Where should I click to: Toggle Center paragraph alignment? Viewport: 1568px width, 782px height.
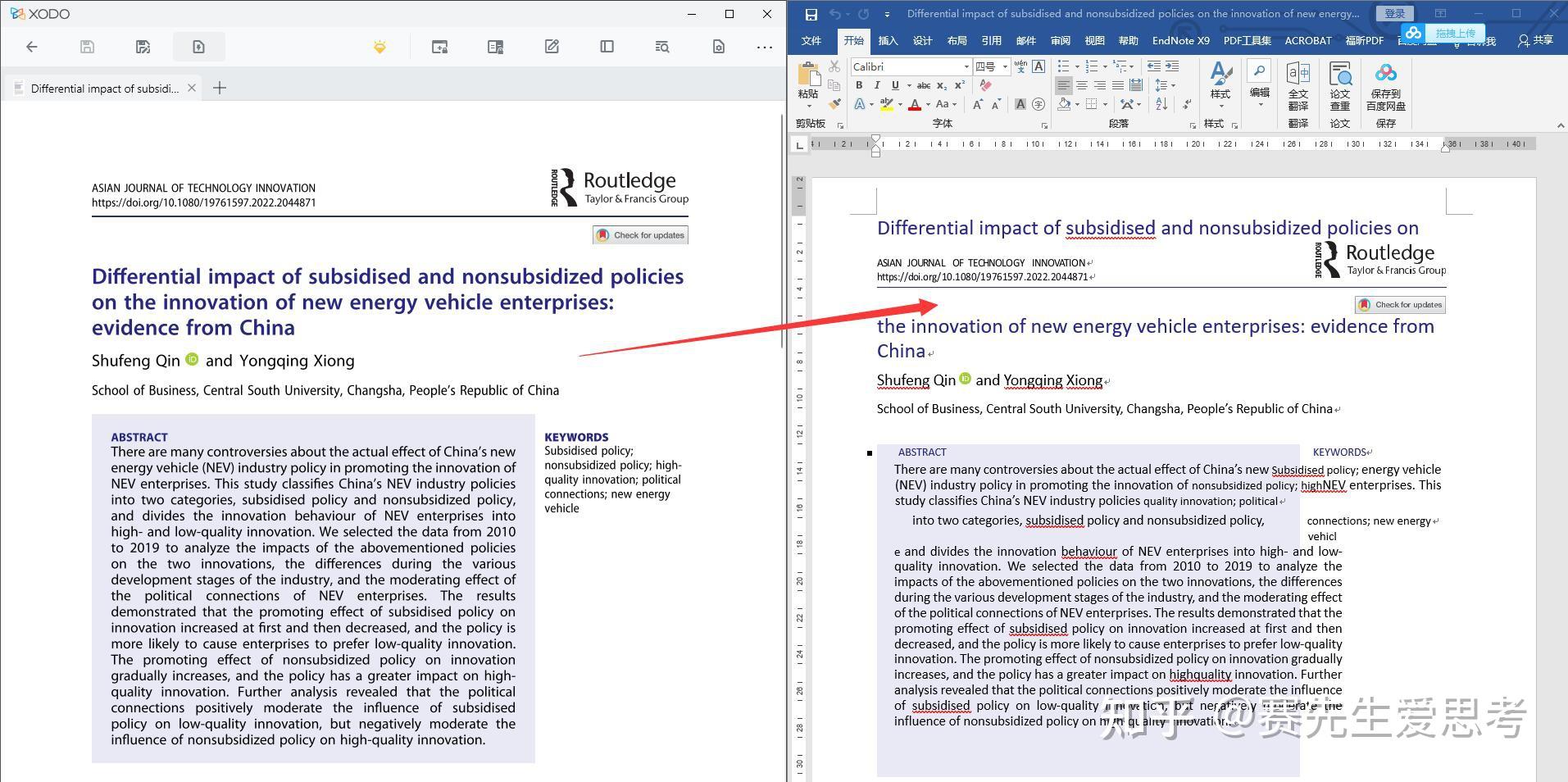pyautogui.click(x=1082, y=85)
